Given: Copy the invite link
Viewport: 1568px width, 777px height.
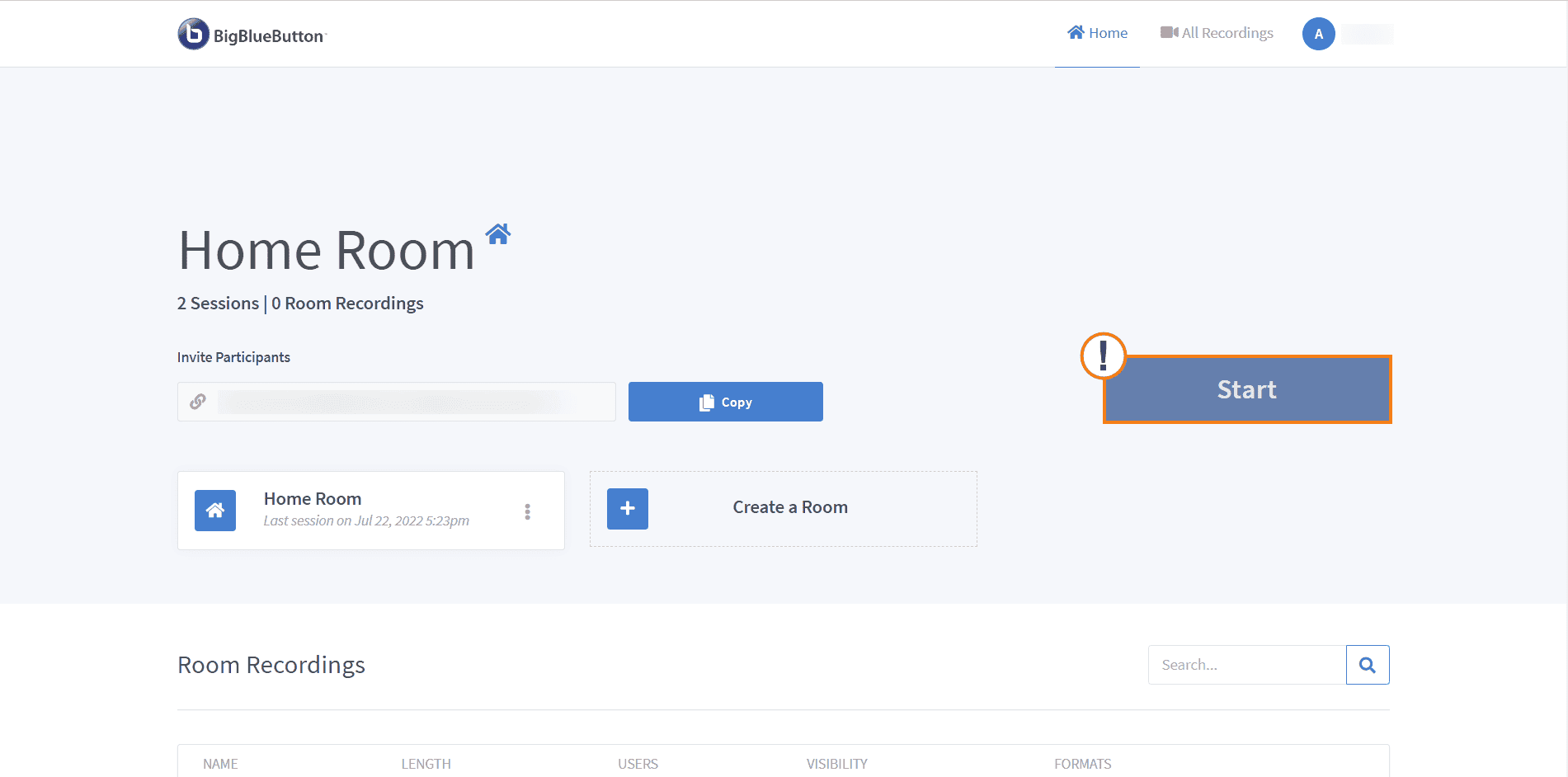Looking at the screenshot, I should 726,402.
